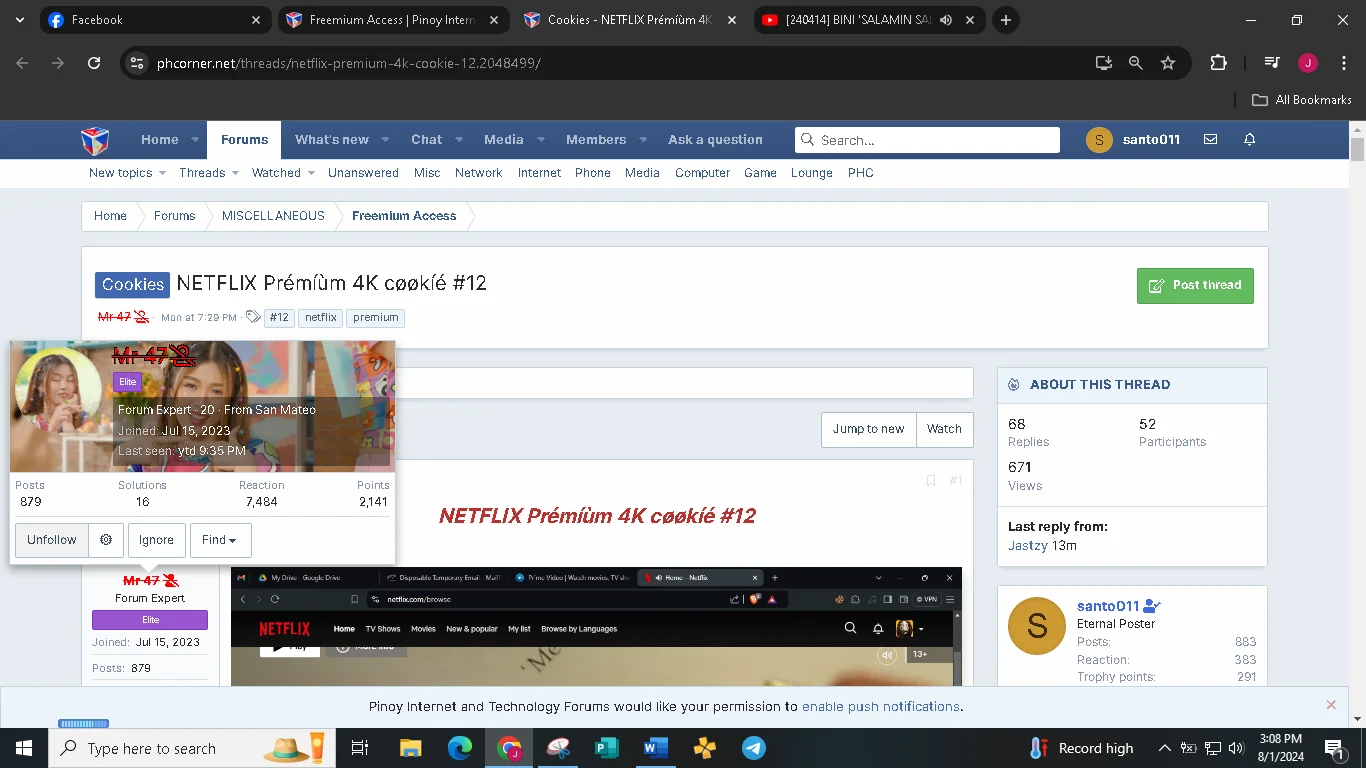Click the Windows Start button
The image size is (1366, 768).
click(x=24, y=748)
